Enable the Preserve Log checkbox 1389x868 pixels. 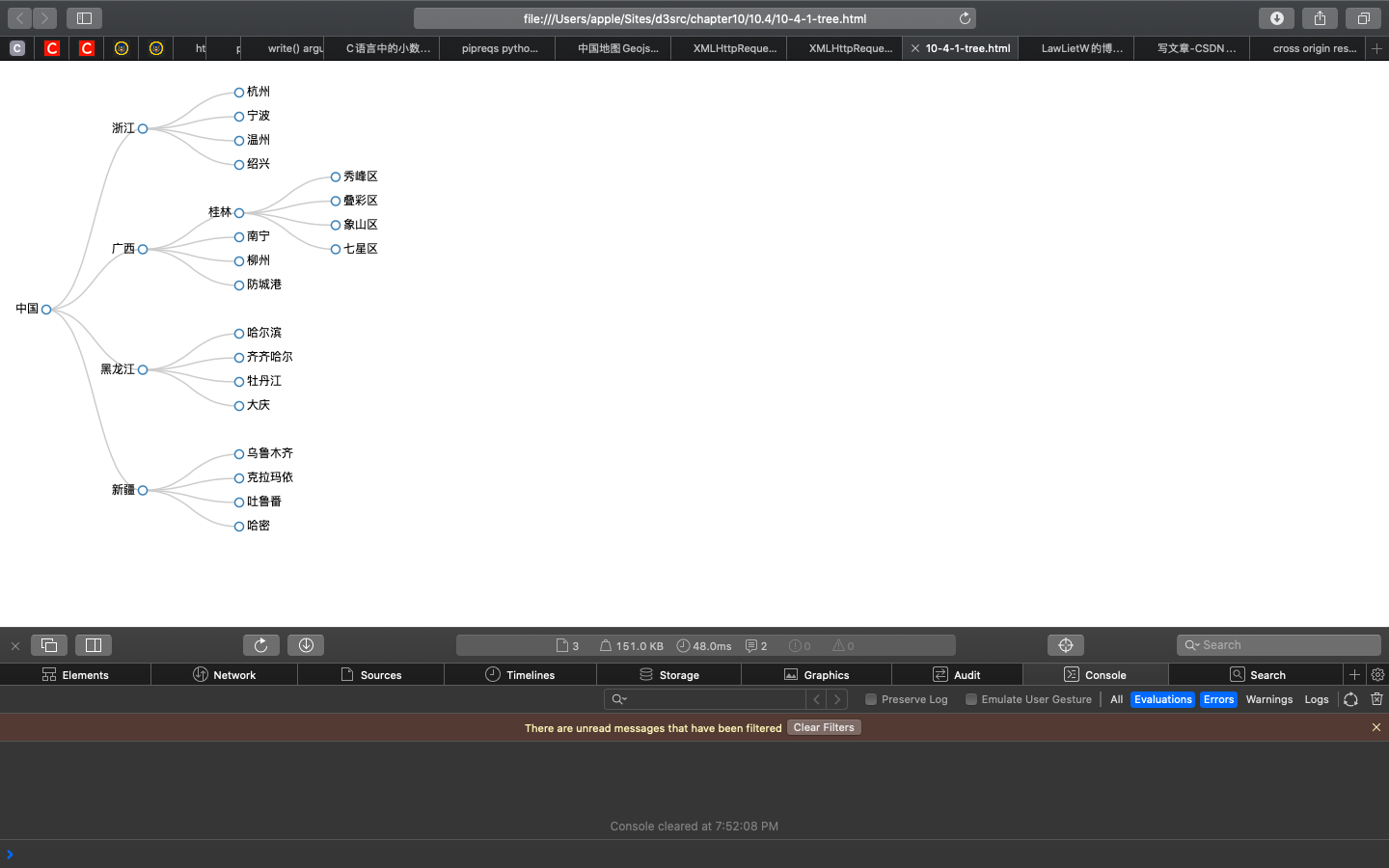pyautogui.click(x=871, y=699)
